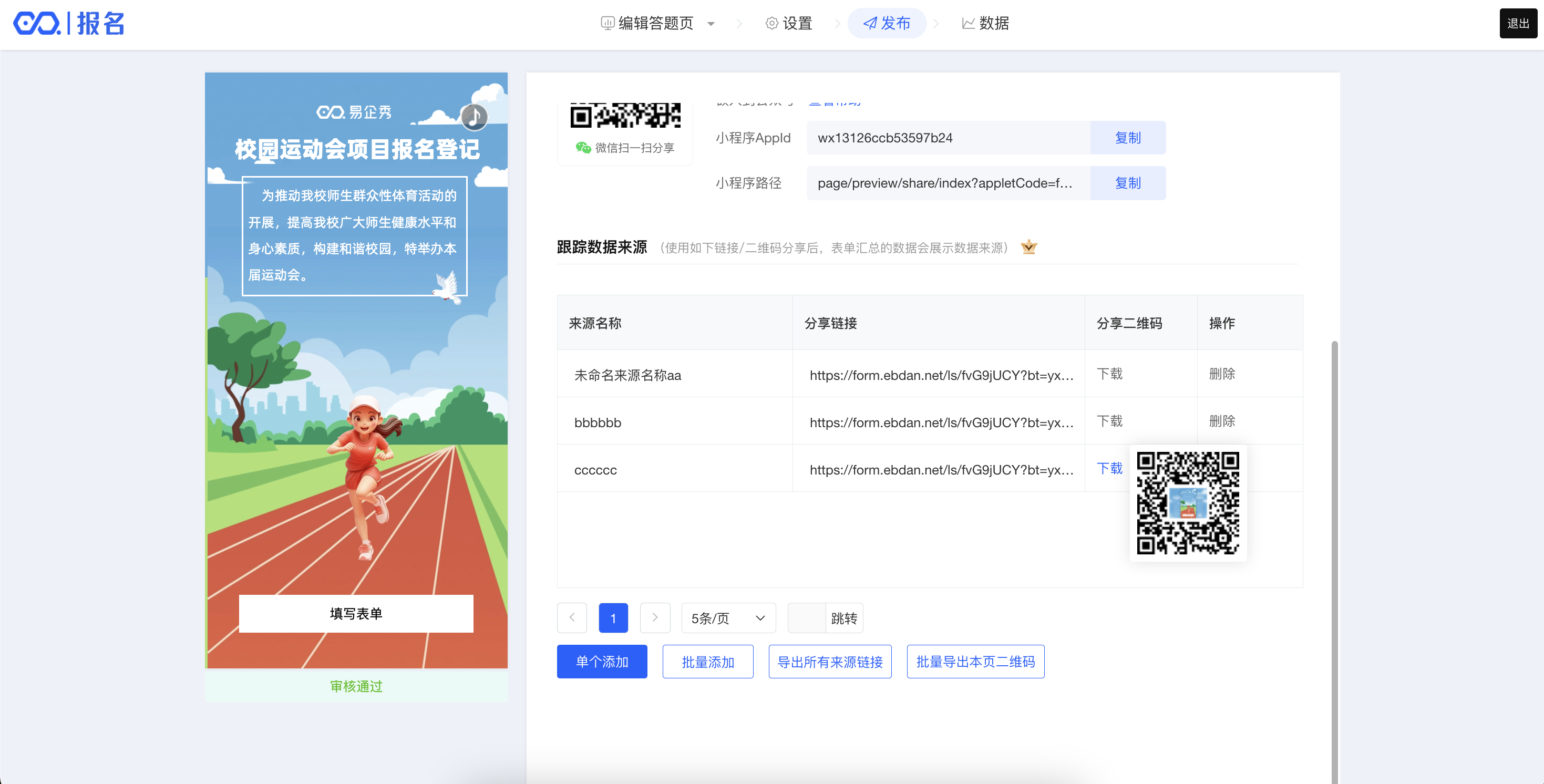Screen dimensions: 1544x784
Task: Go to previous page arrow in pagination
Action: [572, 617]
